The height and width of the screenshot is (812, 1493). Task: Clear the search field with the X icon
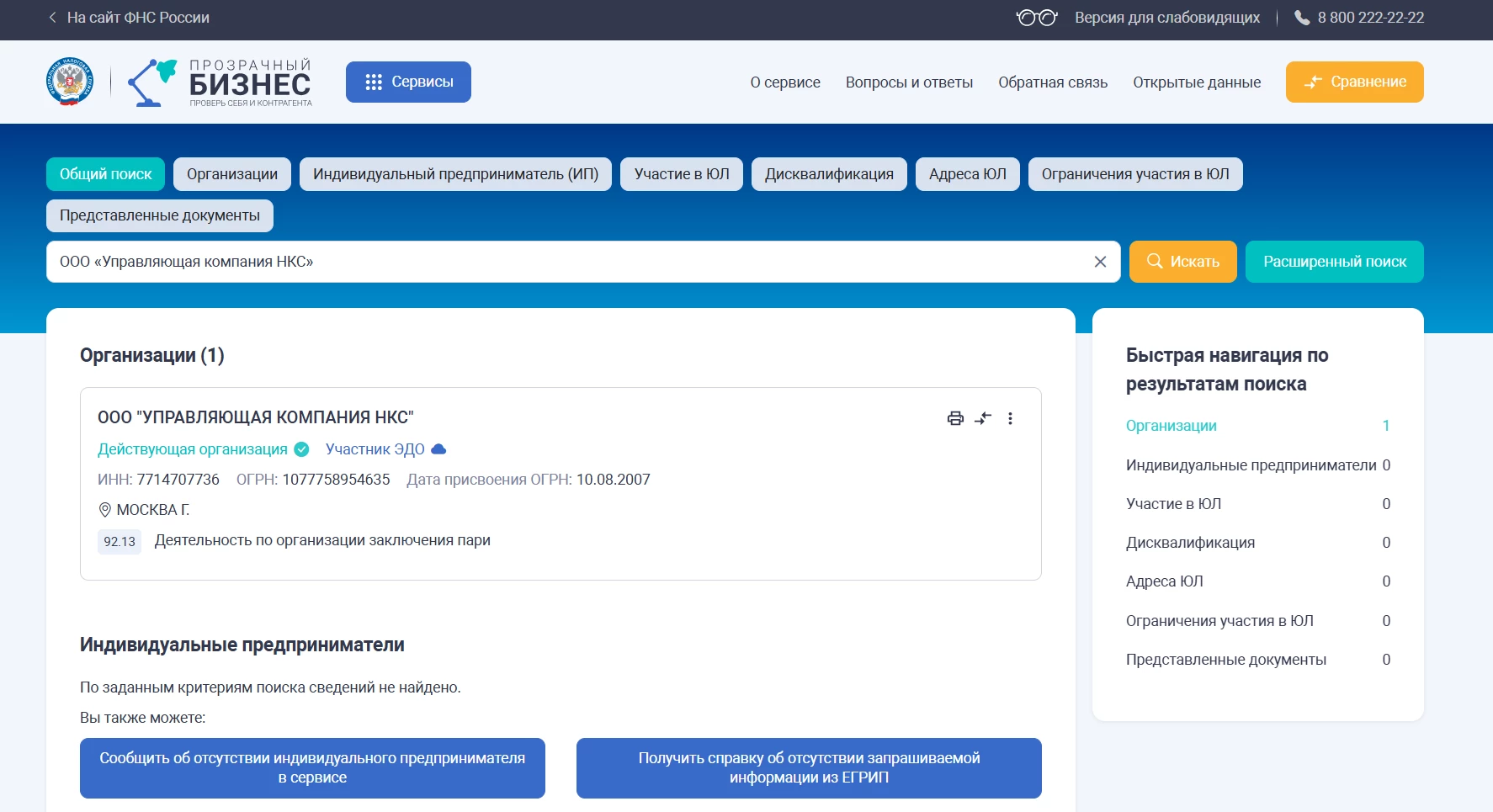pos(1100,262)
